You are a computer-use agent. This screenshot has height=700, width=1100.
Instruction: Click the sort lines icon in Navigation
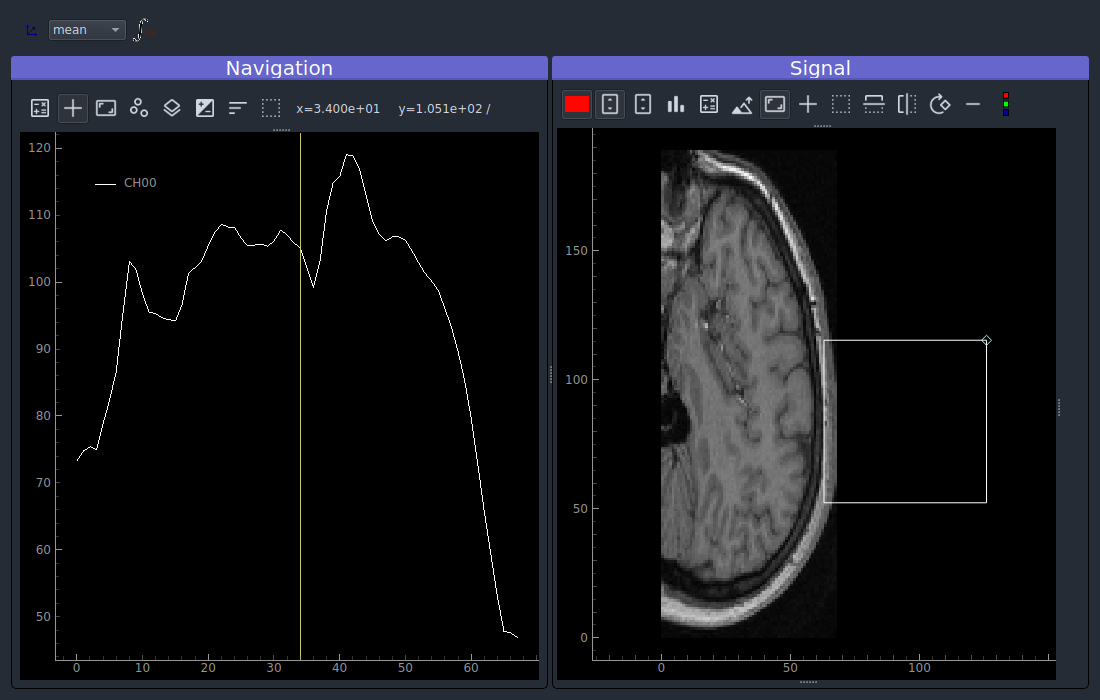coord(238,108)
